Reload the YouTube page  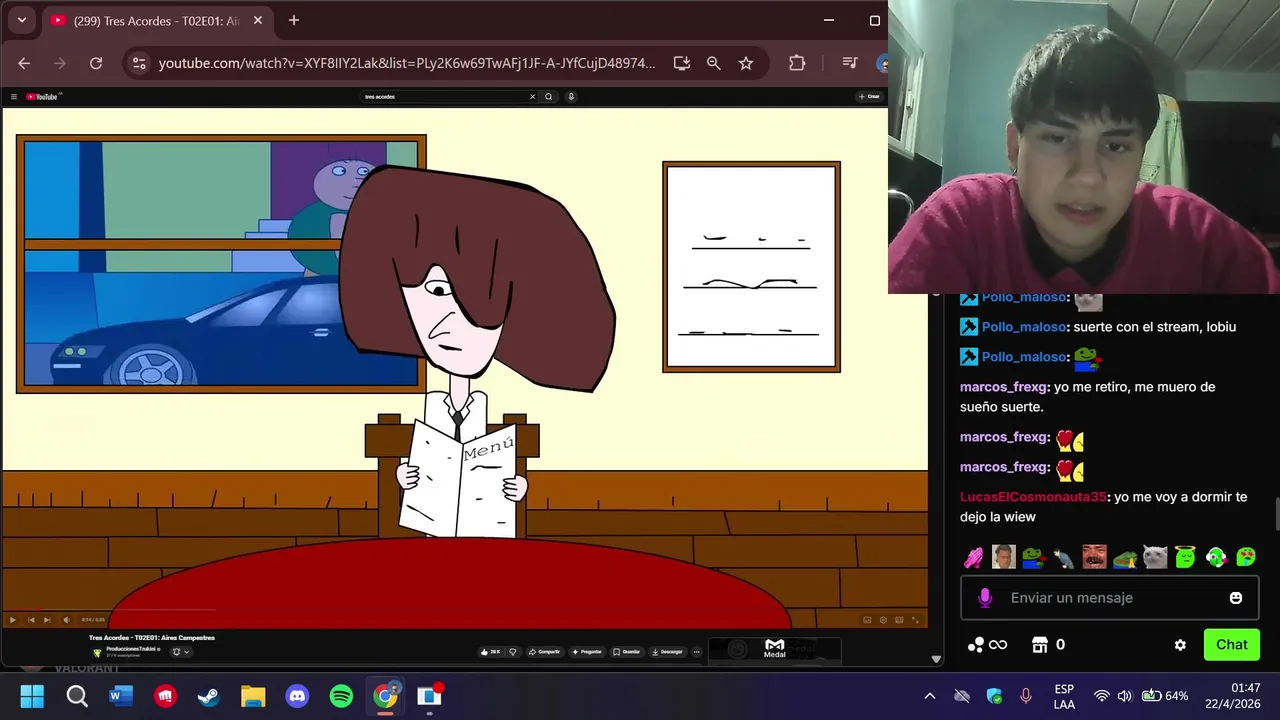(96, 63)
